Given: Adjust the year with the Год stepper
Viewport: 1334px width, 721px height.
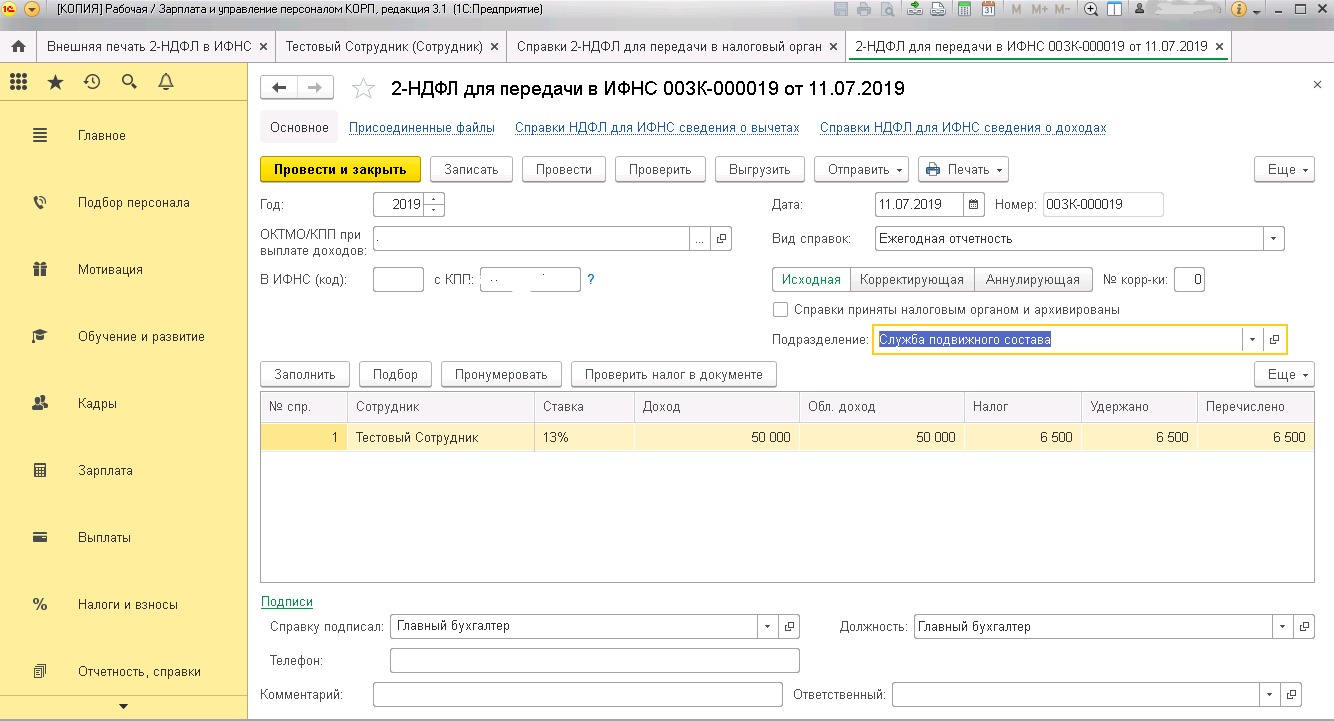Looking at the screenshot, I should pos(434,204).
